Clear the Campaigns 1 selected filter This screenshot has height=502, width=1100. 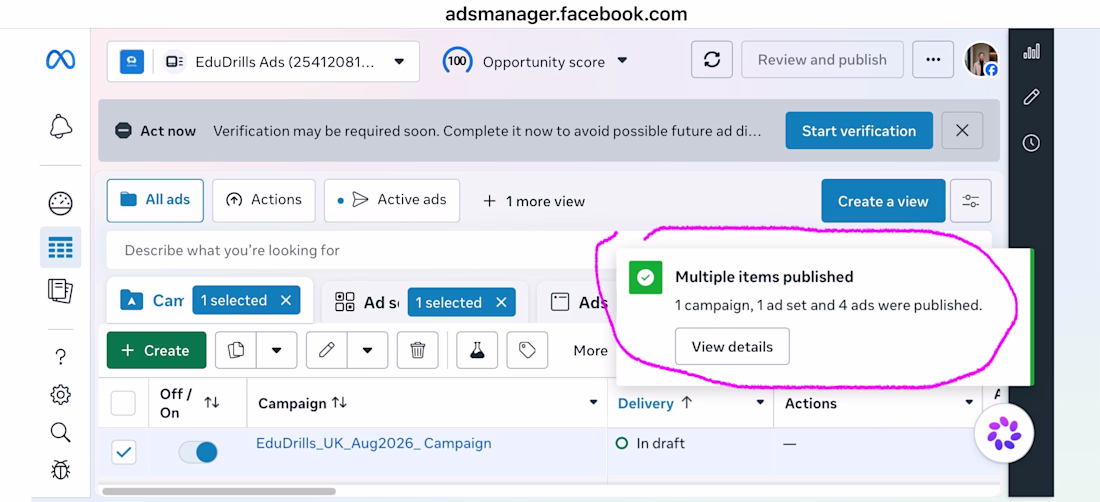[x=286, y=300]
